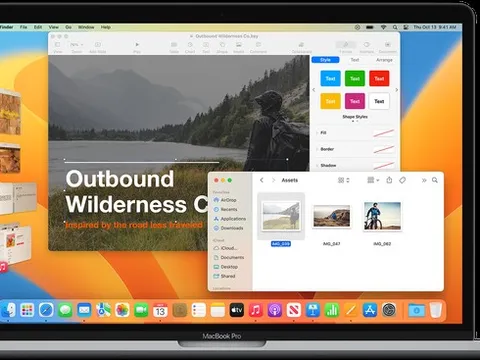
Task: Open the Help menu in menu bar
Action: 106,27
